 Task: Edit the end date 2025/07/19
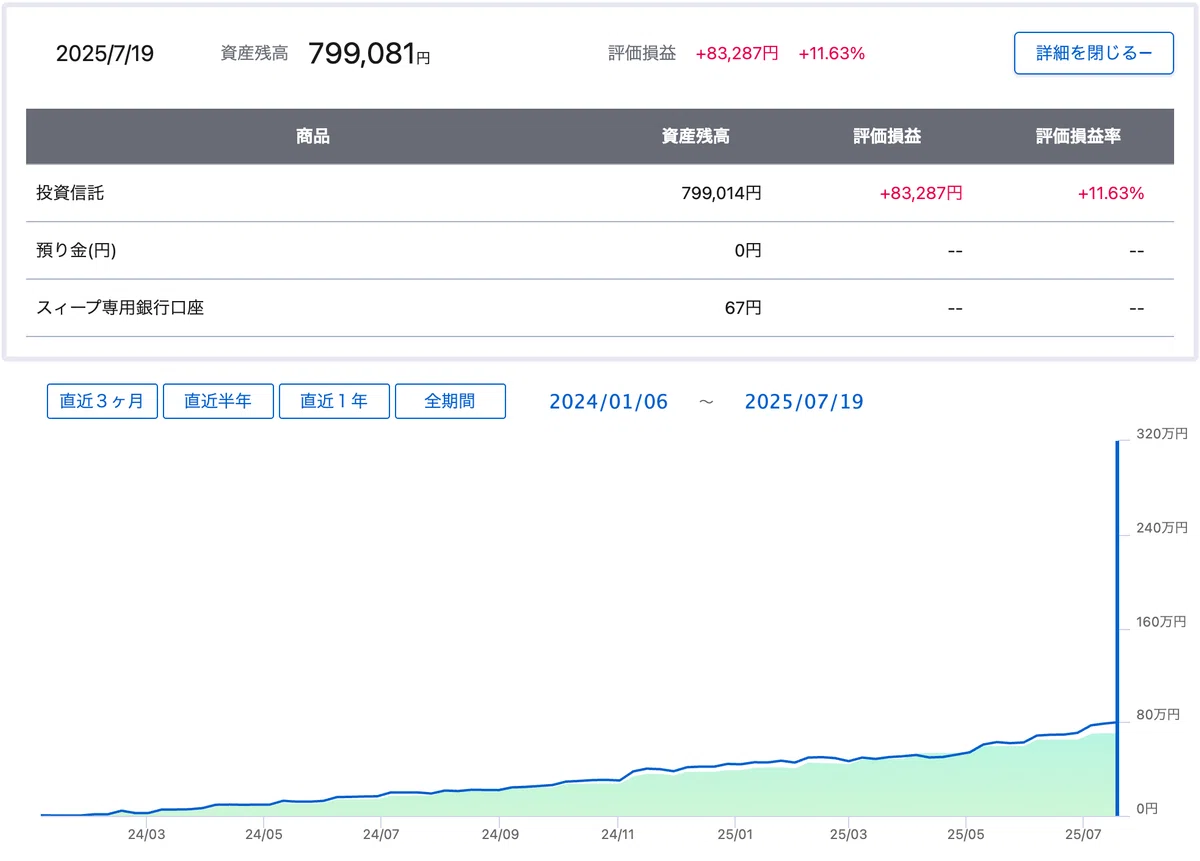click(x=804, y=402)
